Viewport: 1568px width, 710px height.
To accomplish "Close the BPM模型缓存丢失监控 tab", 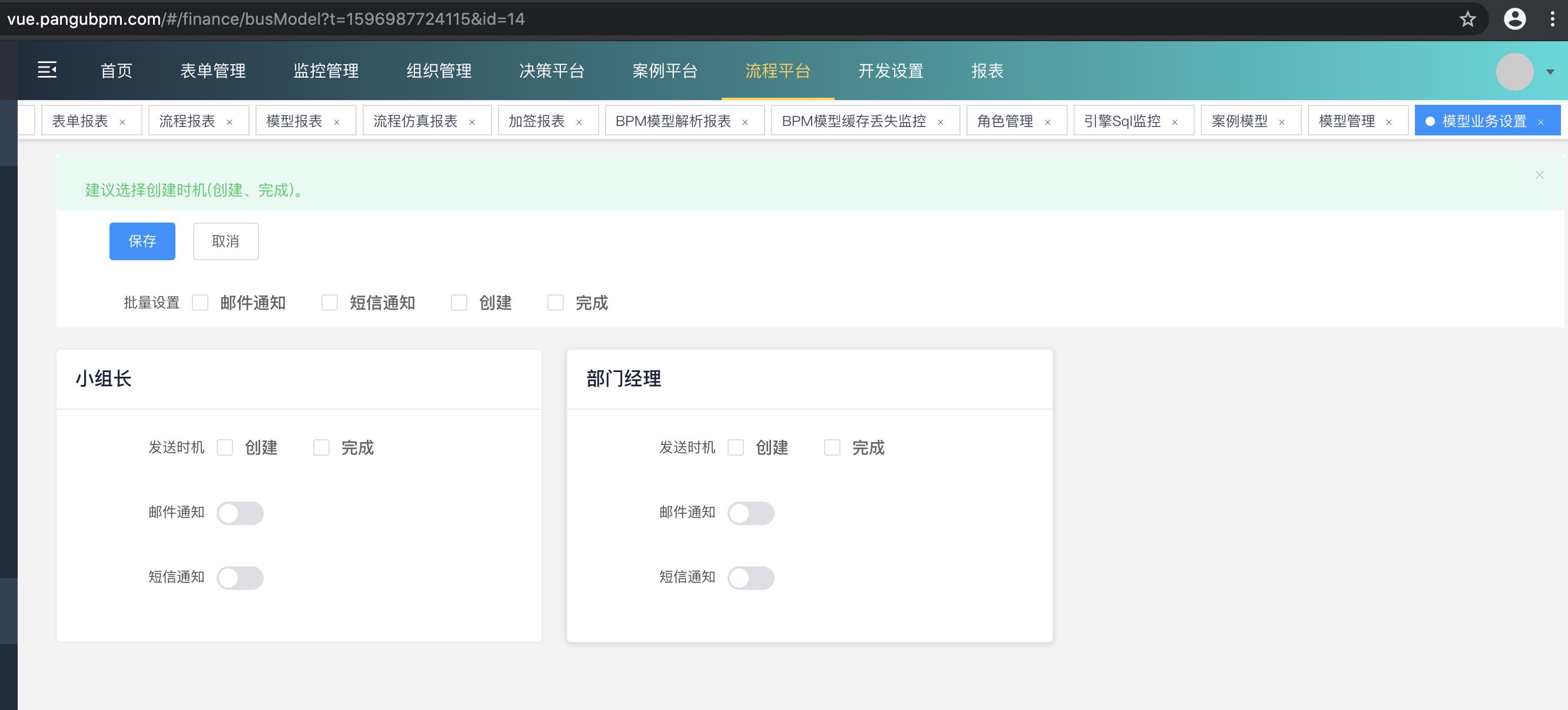I will [941, 122].
